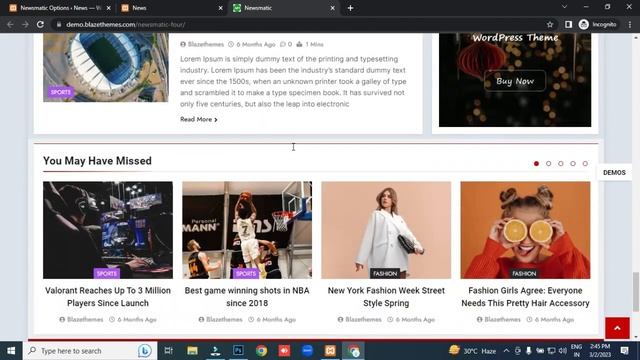
Task: Open New York Fashion Week image
Action: 386,230
